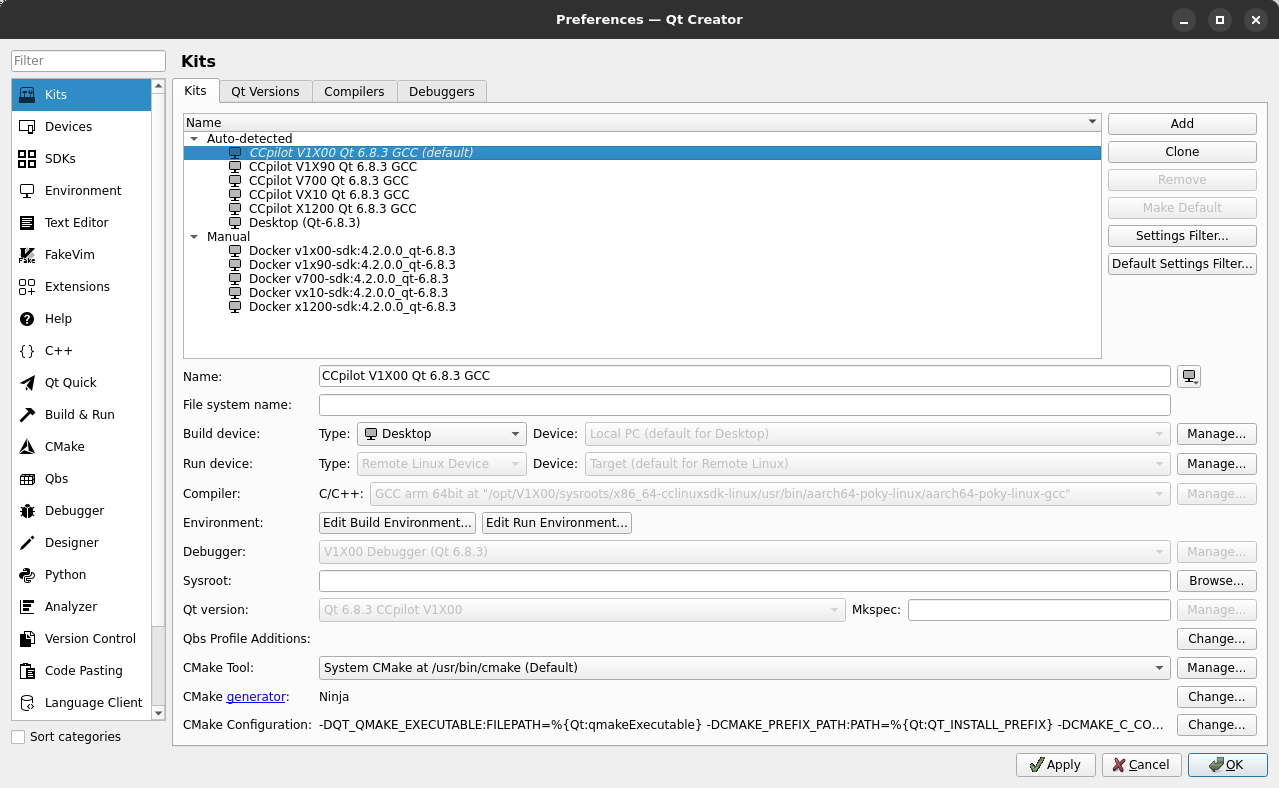The width and height of the screenshot is (1279, 788).
Task: Open the Qt Quick settings icon
Action: 27,383
